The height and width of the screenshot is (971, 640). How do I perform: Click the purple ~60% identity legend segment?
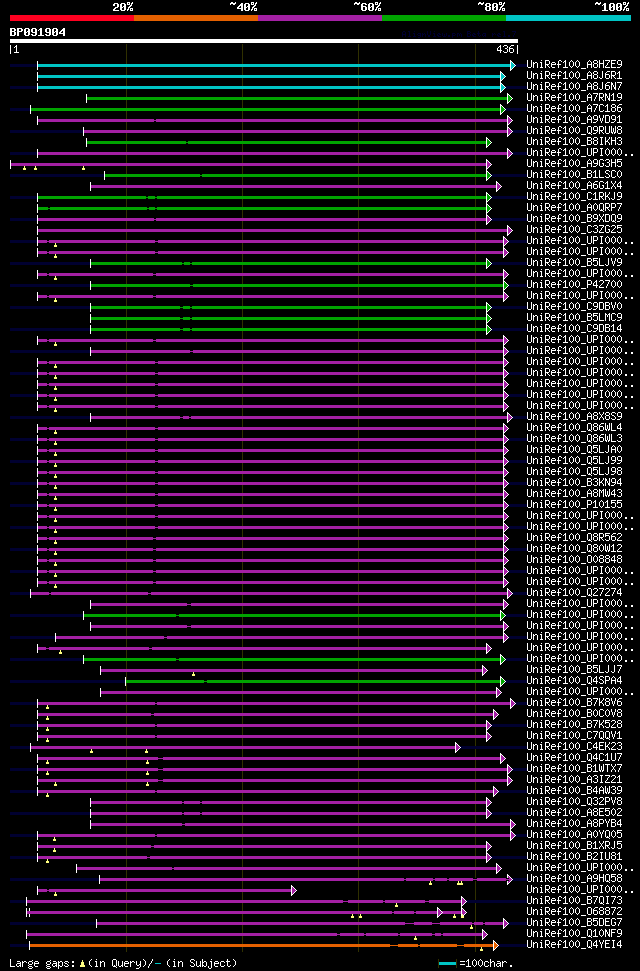click(x=320, y=18)
